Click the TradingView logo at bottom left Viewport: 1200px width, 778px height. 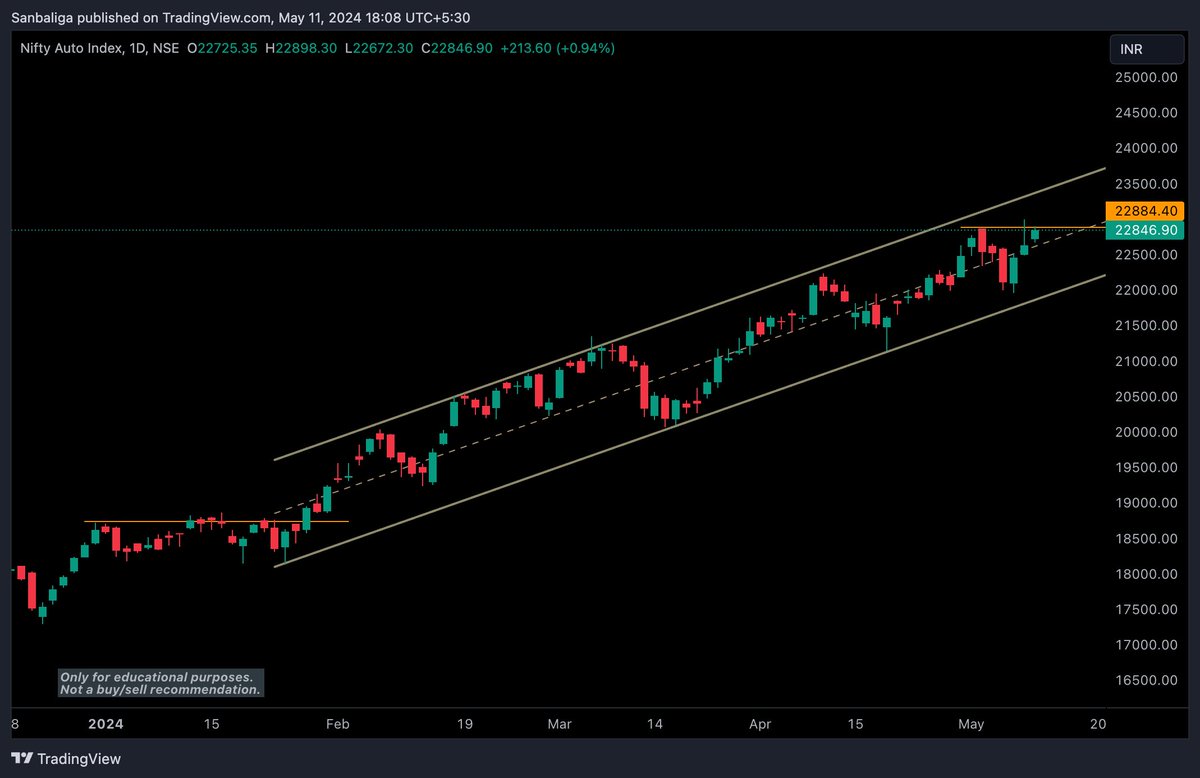point(66,759)
